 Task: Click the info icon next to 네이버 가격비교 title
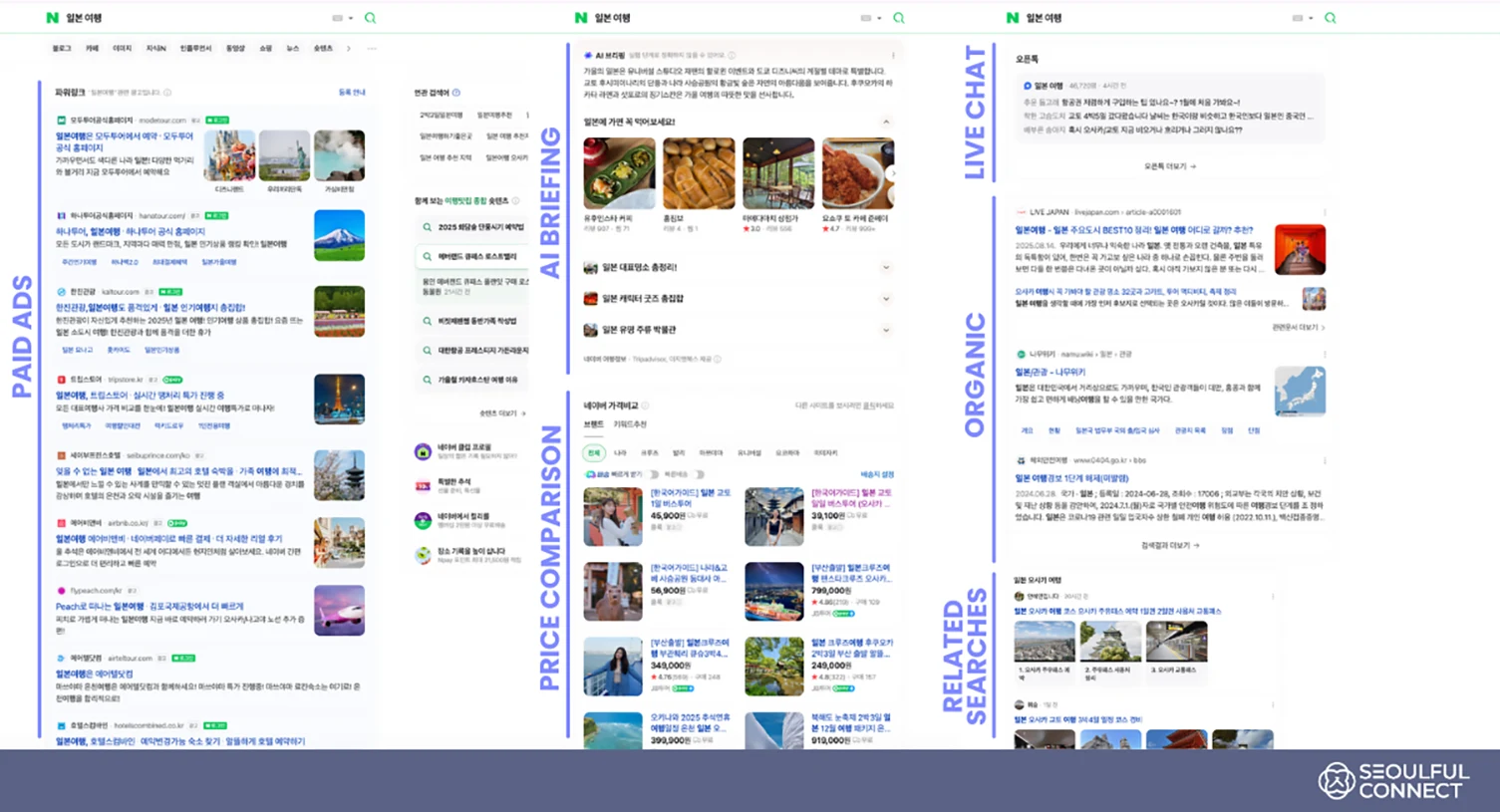645,406
